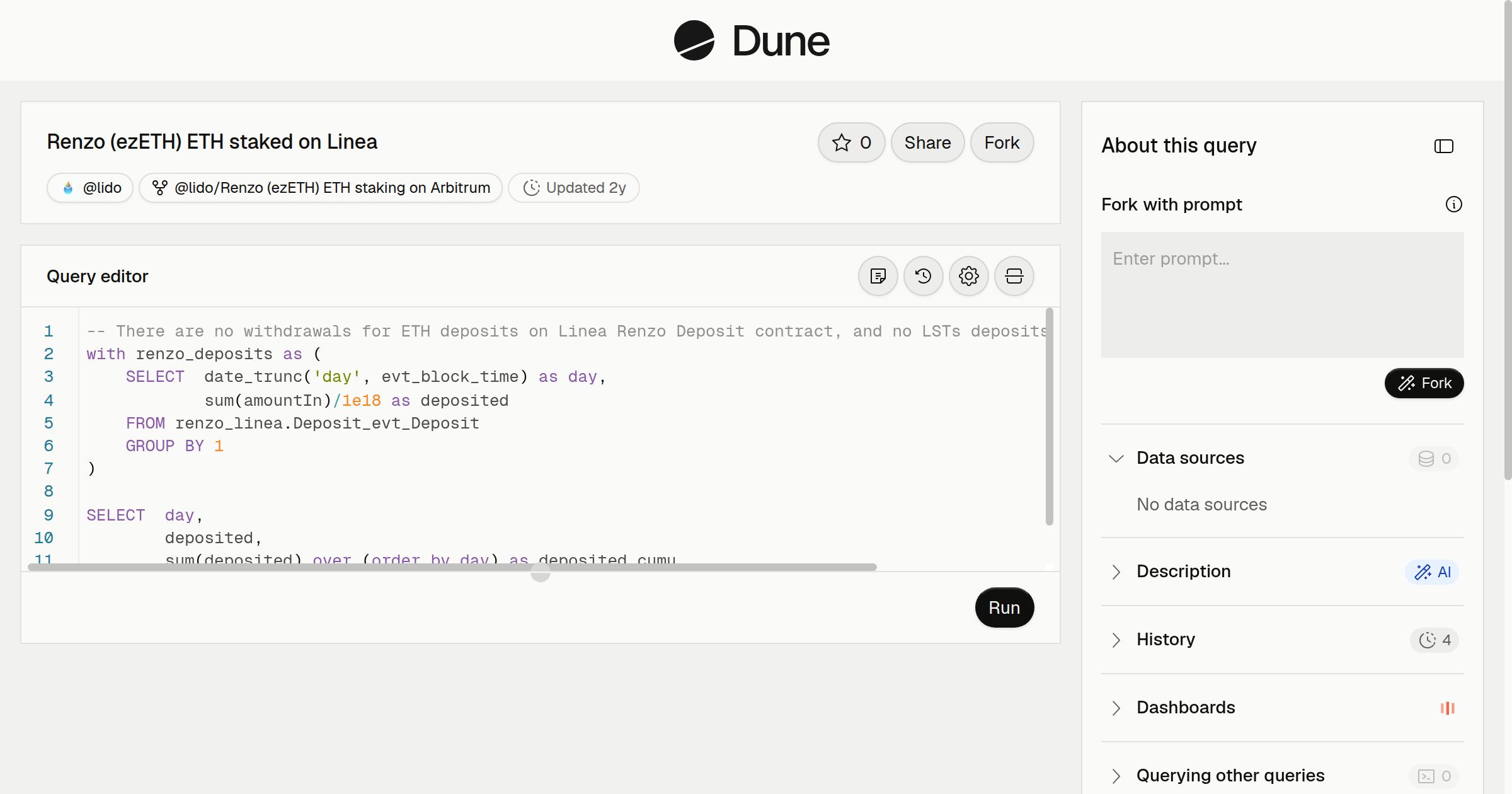Screen dimensions: 1512x794
Task: Expand Querying other queries section
Action: (1116, 776)
